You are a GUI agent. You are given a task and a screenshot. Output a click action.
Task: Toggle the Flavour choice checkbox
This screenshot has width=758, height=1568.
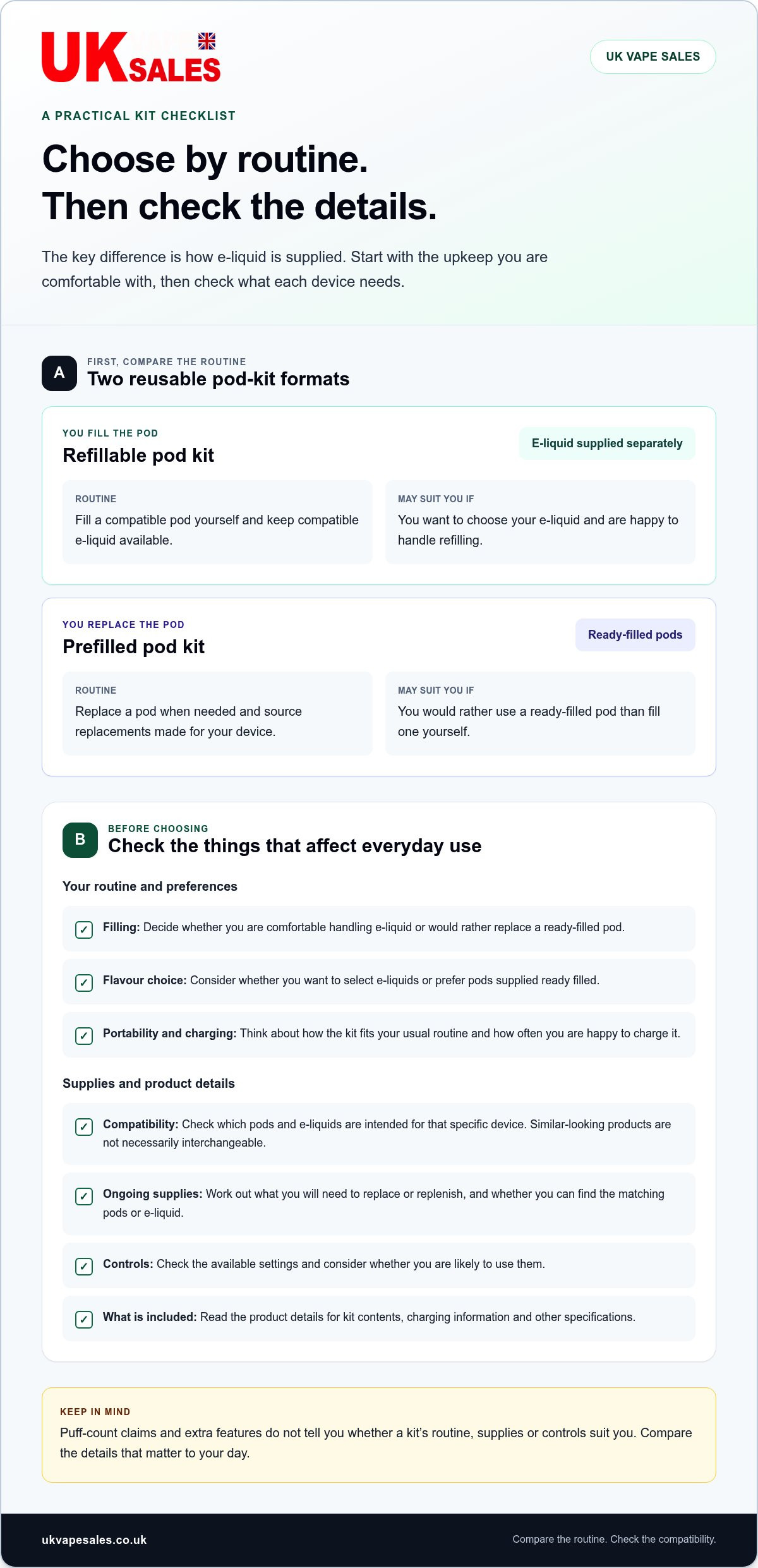(84, 983)
